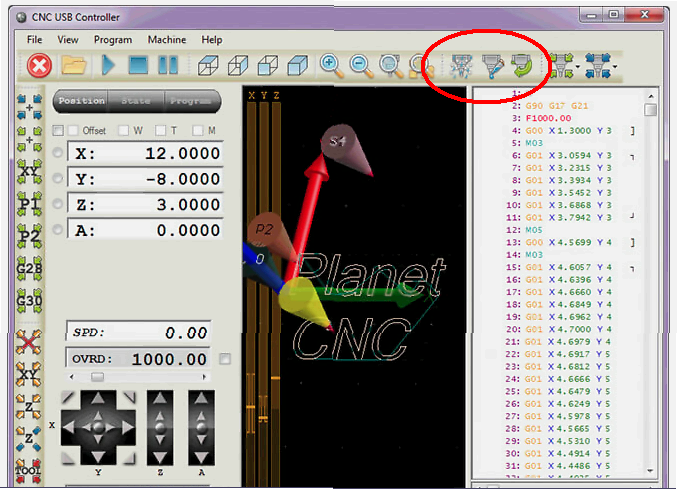Screen dimensions: 677x489
Task: Open the Program menu
Action: tap(113, 40)
